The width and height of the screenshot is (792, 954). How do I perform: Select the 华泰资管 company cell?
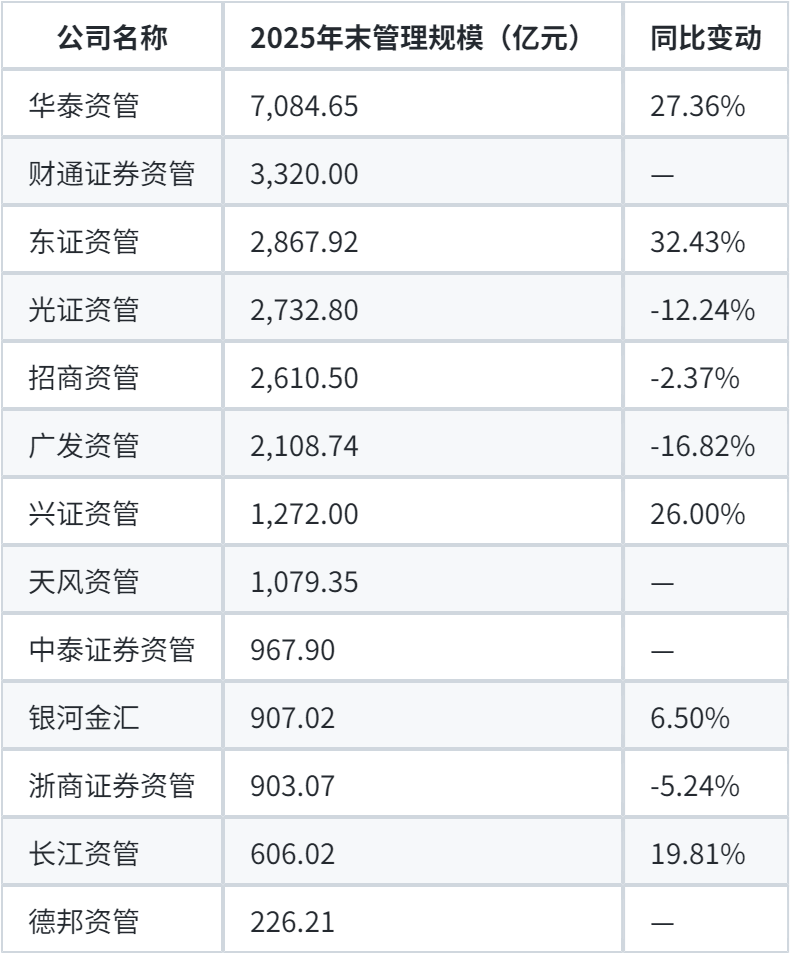84,106
